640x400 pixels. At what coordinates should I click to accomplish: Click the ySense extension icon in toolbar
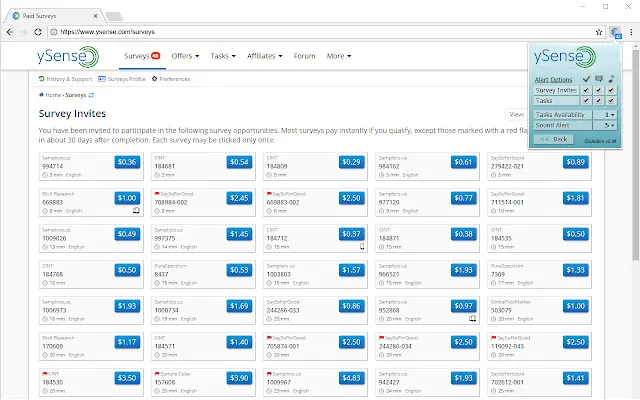[617, 32]
